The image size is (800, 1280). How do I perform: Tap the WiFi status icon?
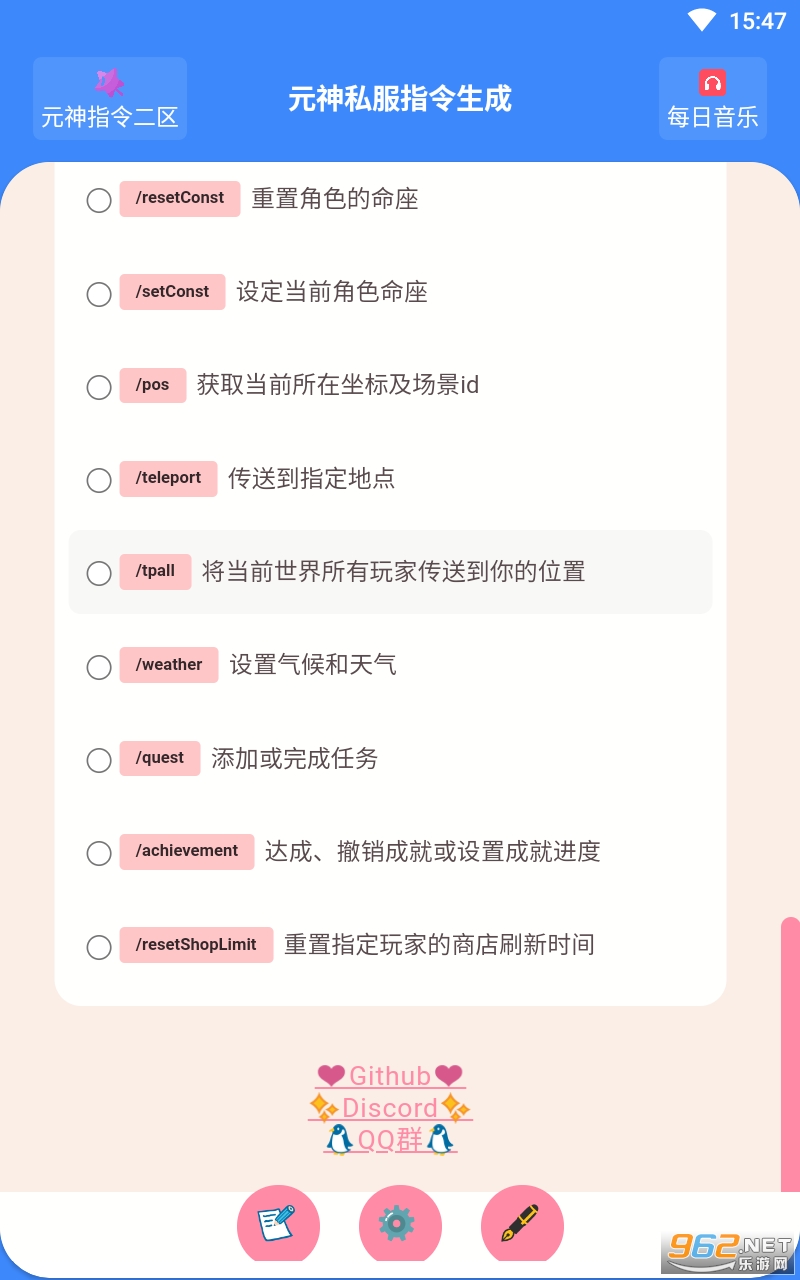click(x=702, y=20)
